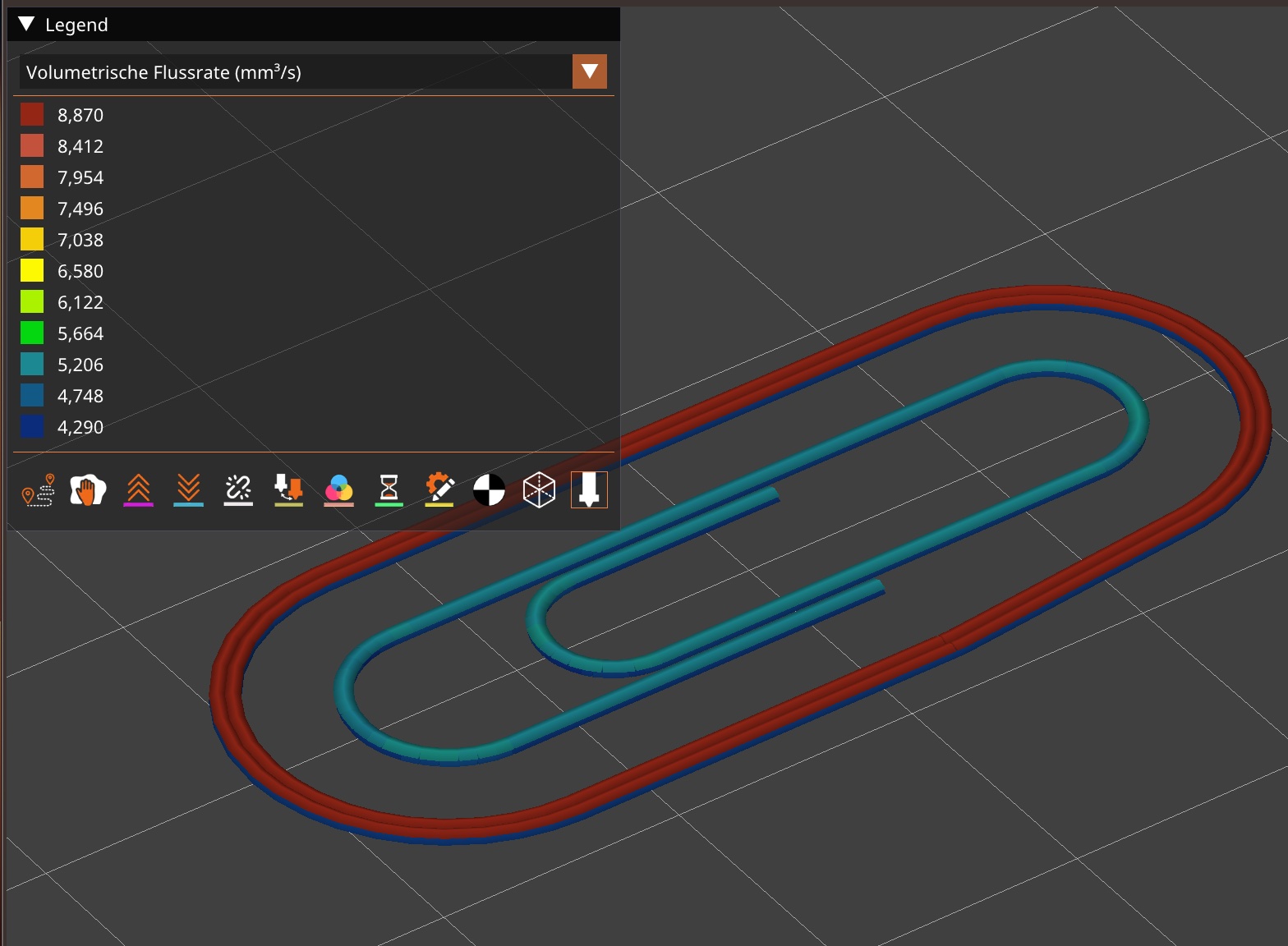This screenshot has width=1288, height=946.
Task: Toggle retractions visibility up-chevrons icon
Action: [138, 490]
